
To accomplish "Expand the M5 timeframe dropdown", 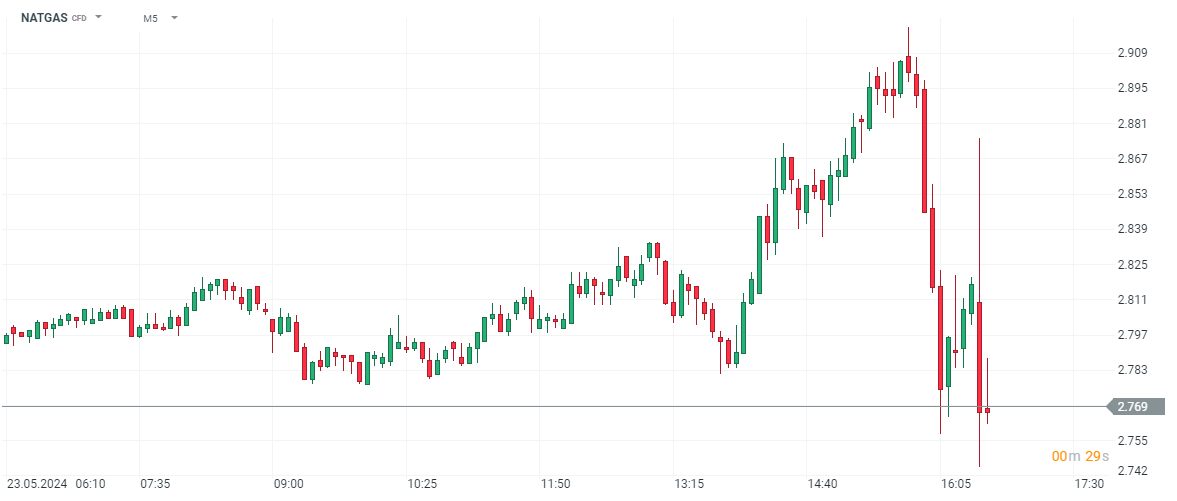I will pyautogui.click(x=173, y=17).
